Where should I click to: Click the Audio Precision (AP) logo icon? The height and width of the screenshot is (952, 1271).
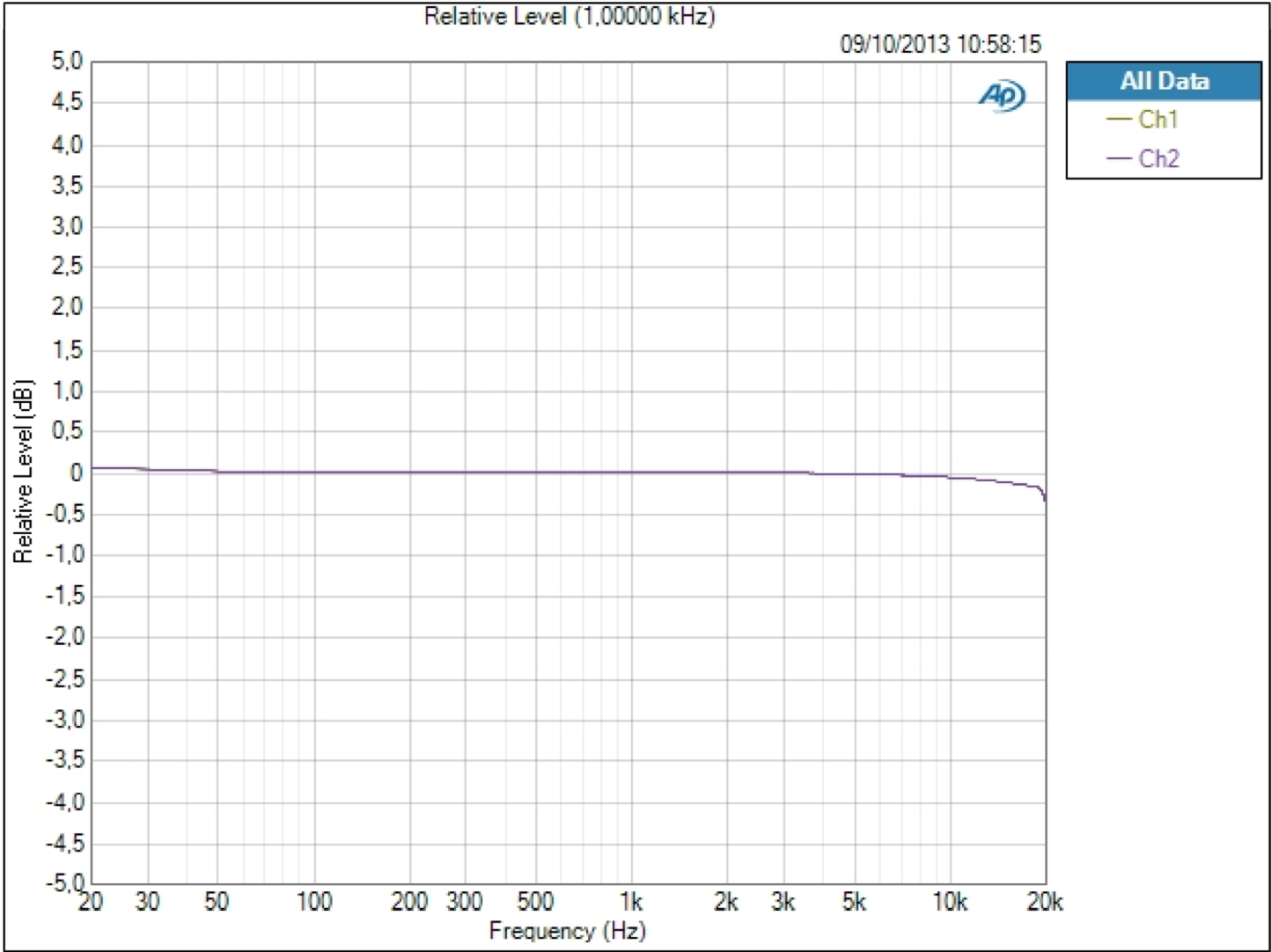1000,94
